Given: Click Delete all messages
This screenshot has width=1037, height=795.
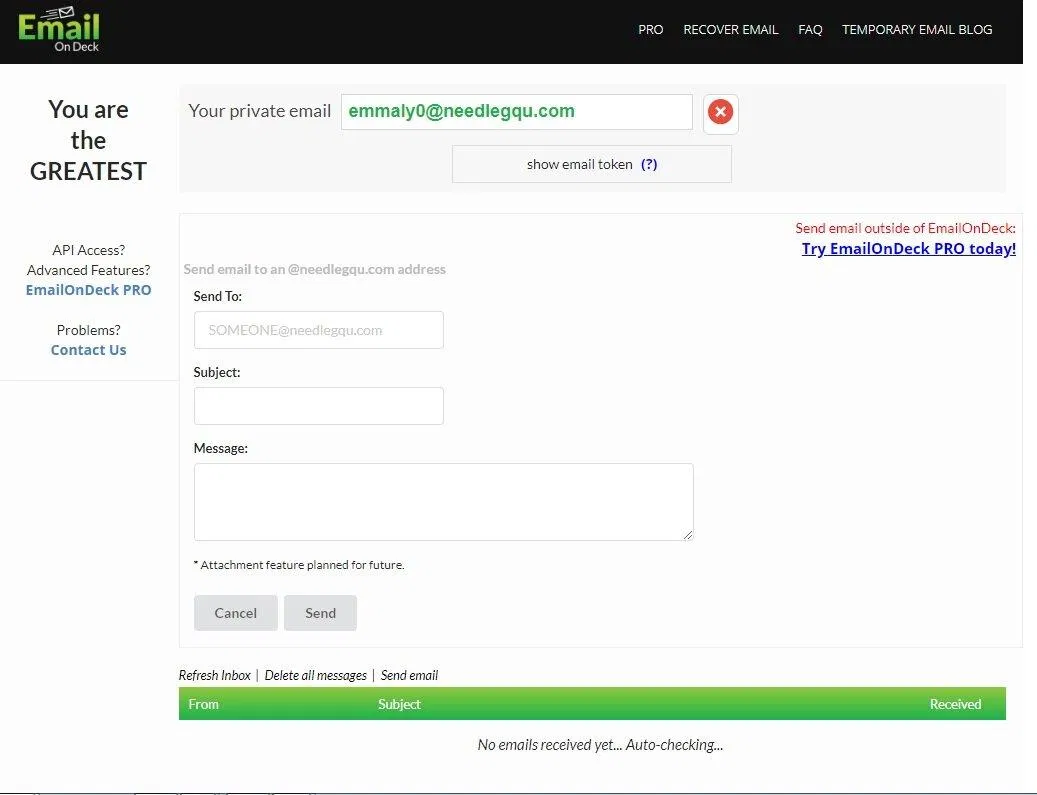Looking at the screenshot, I should click(x=316, y=675).
